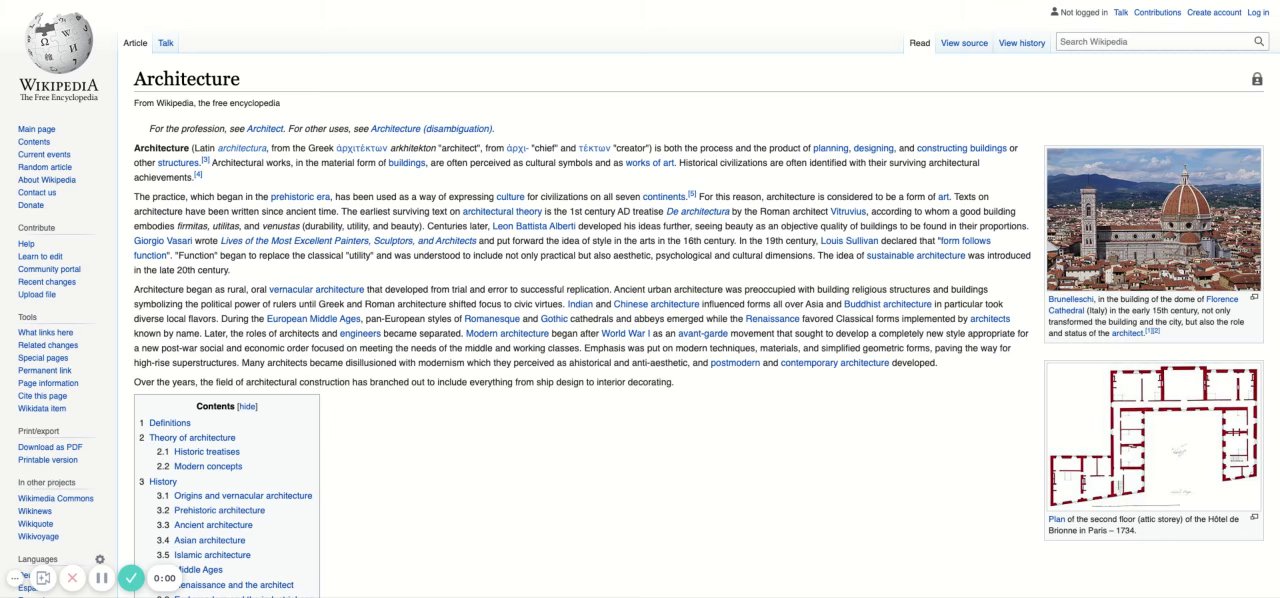
Task: Click the page protection padlock icon
Action: click(x=1257, y=79)
